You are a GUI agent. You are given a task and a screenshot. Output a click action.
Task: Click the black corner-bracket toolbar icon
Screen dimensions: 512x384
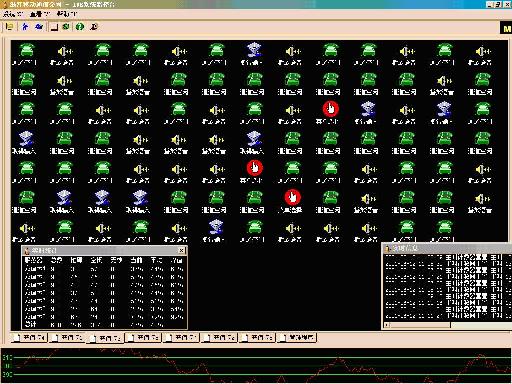pos(54,27)
